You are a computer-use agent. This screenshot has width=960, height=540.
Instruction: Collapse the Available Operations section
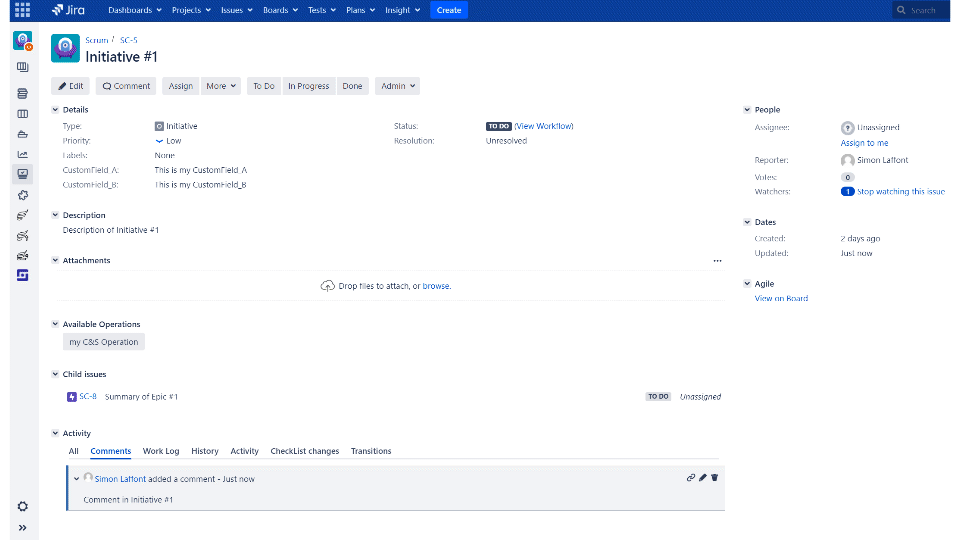(x=55, y=324)
